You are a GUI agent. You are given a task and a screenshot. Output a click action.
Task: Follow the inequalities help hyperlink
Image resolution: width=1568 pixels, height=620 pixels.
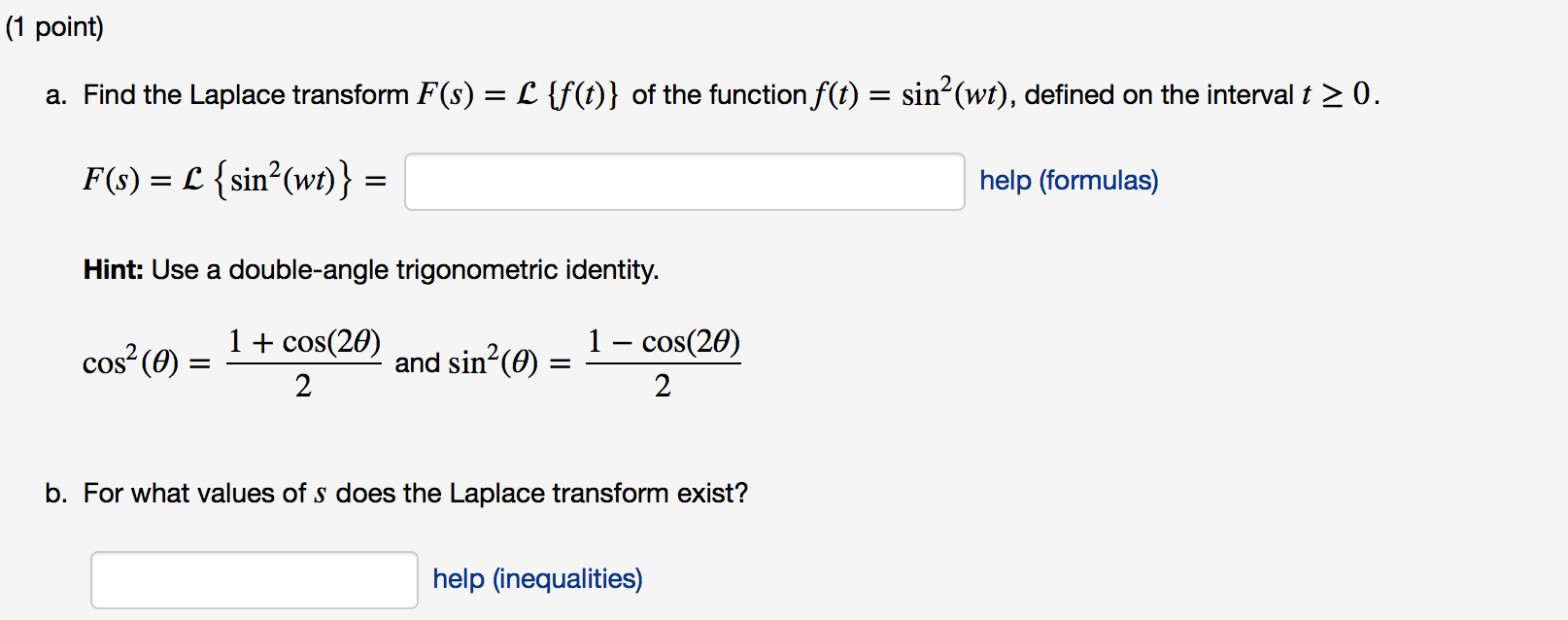[537, 578]
